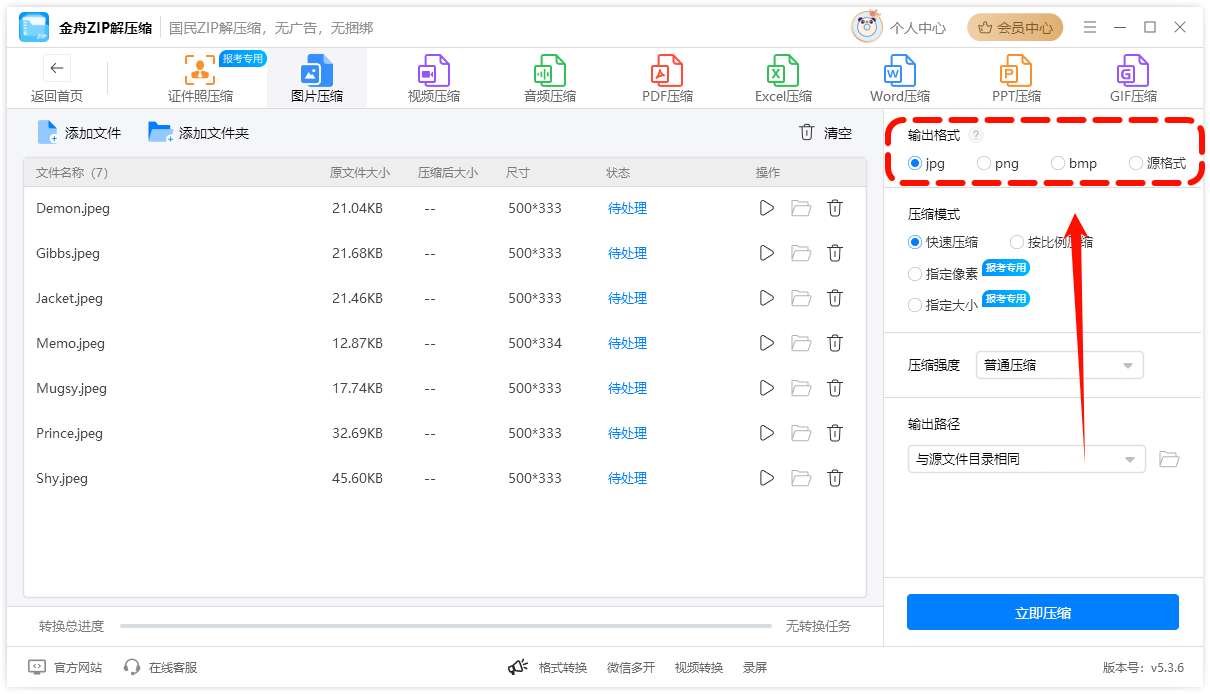Click the 立即压缩 button
Image resolution: width=1210 pixels, height=694 pixels.
(1043, 612)
